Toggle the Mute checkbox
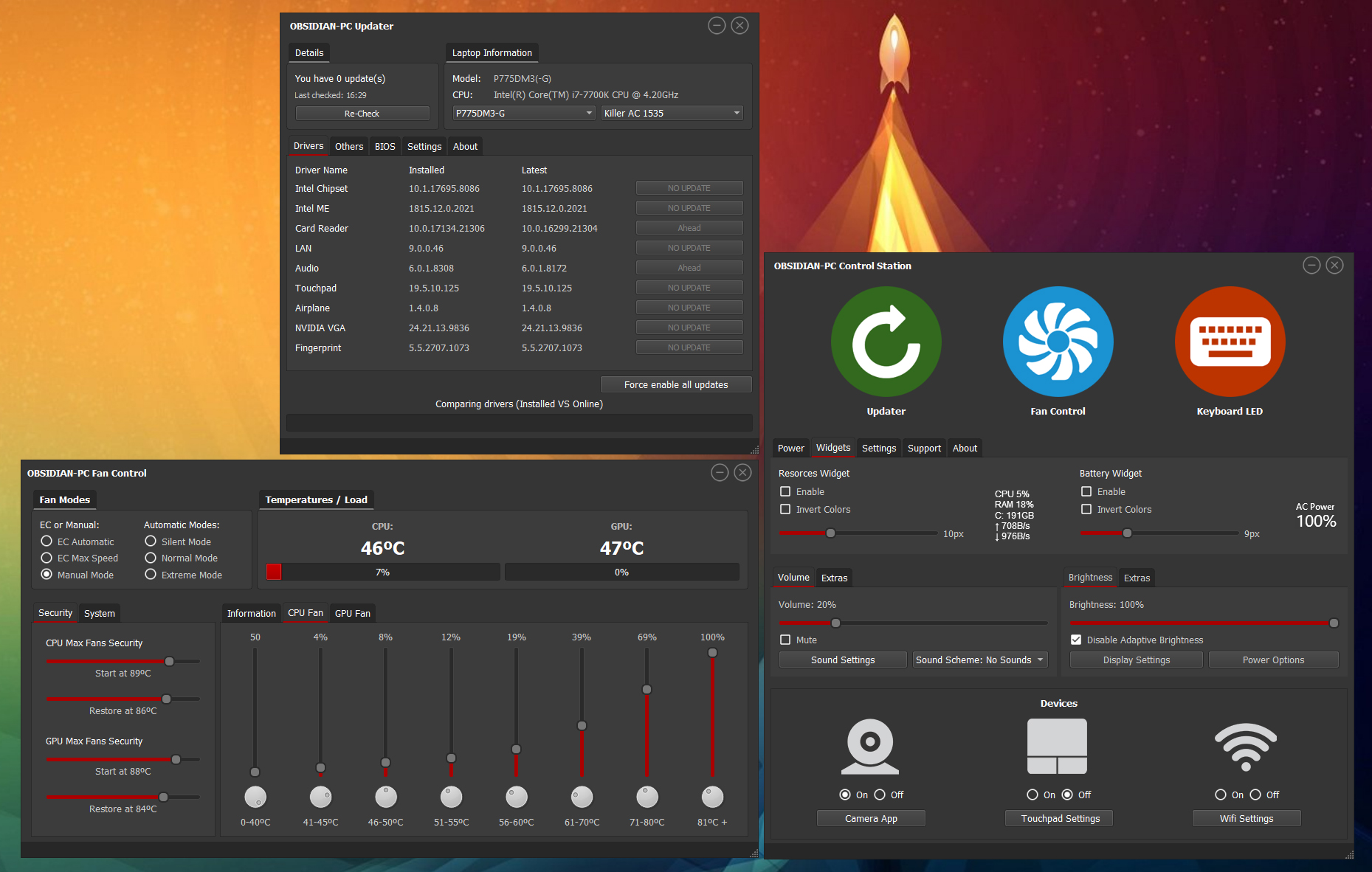The height and width of the screenshot is (872, 1372). point(785,640)
